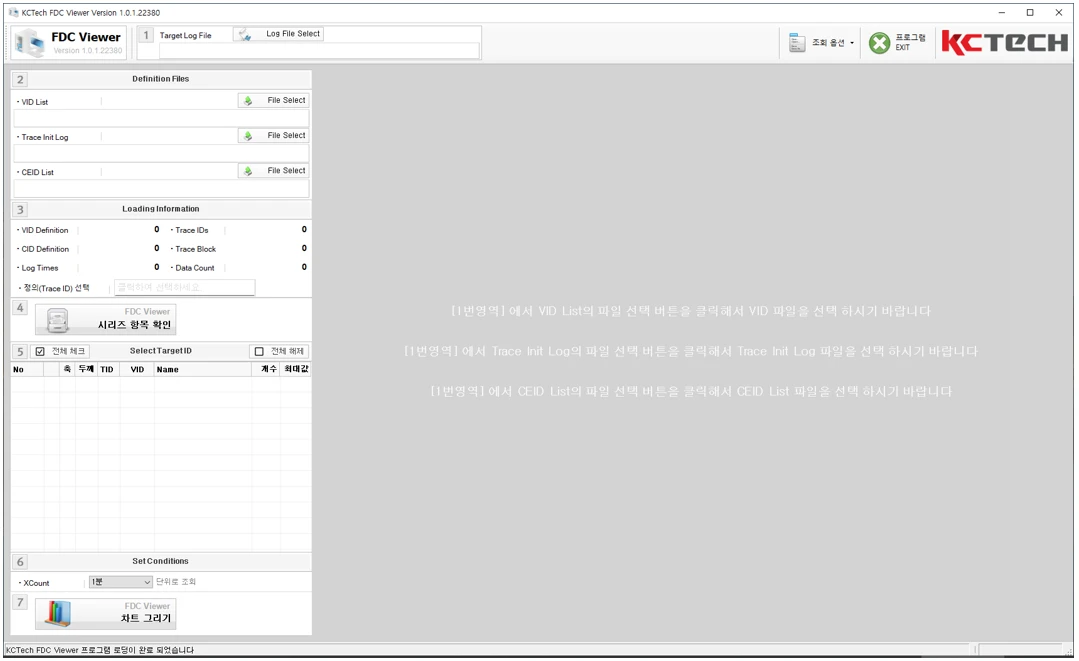
Task: Click the Set Conditions section header
Action: pos(161,561)
